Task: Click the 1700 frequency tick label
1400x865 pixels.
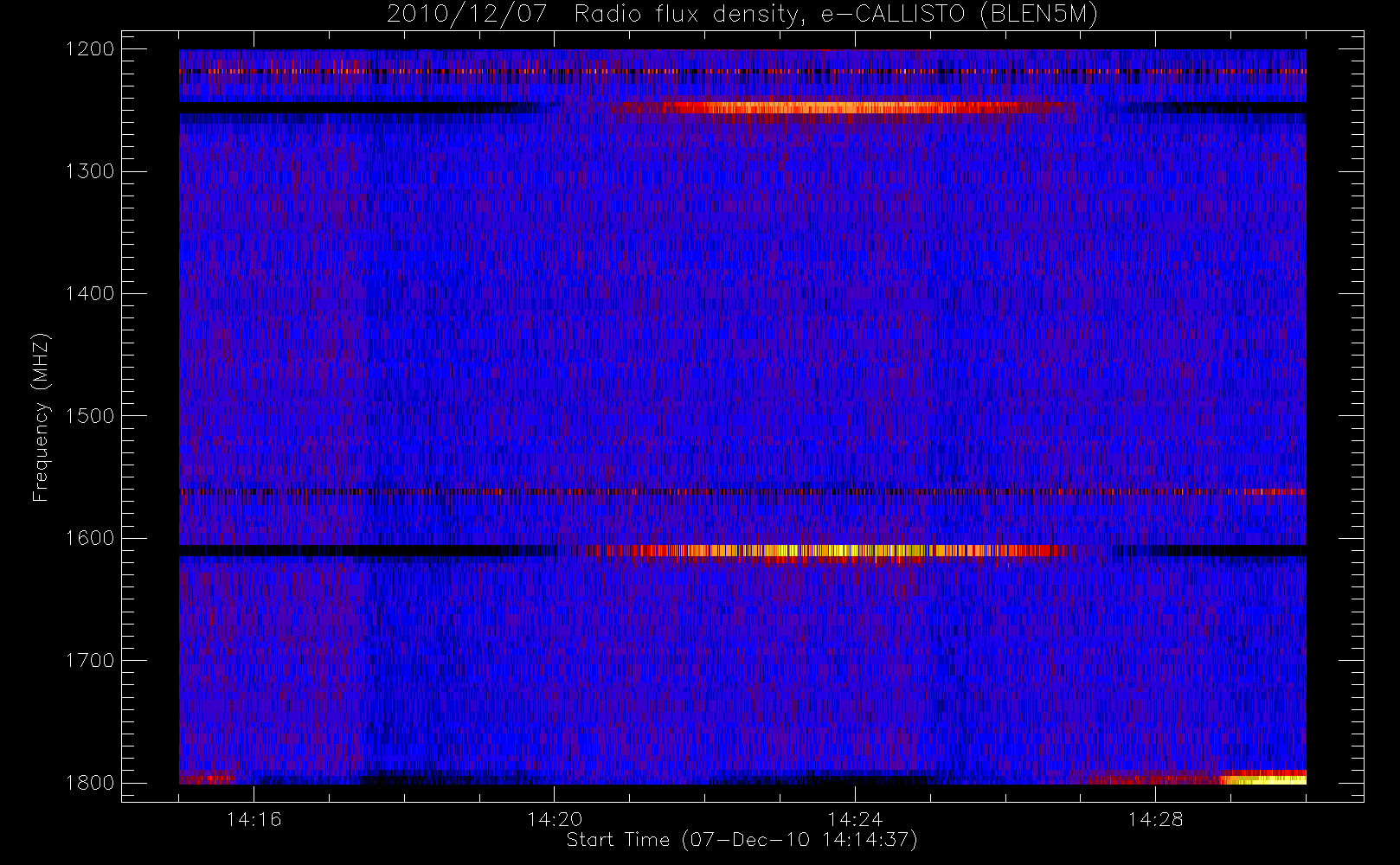Action: coord(90,660)
